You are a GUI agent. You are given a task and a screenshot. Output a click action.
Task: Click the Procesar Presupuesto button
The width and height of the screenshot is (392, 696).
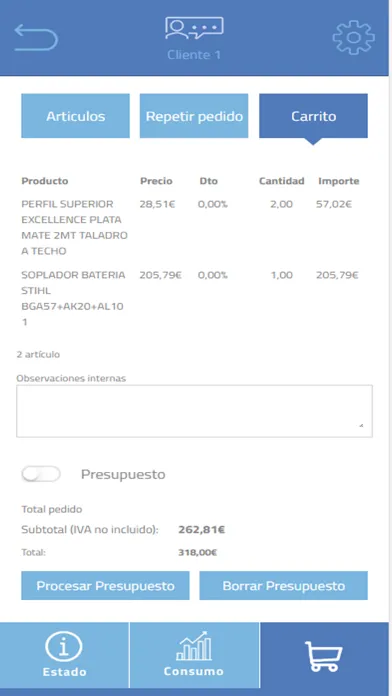[105, 585]
